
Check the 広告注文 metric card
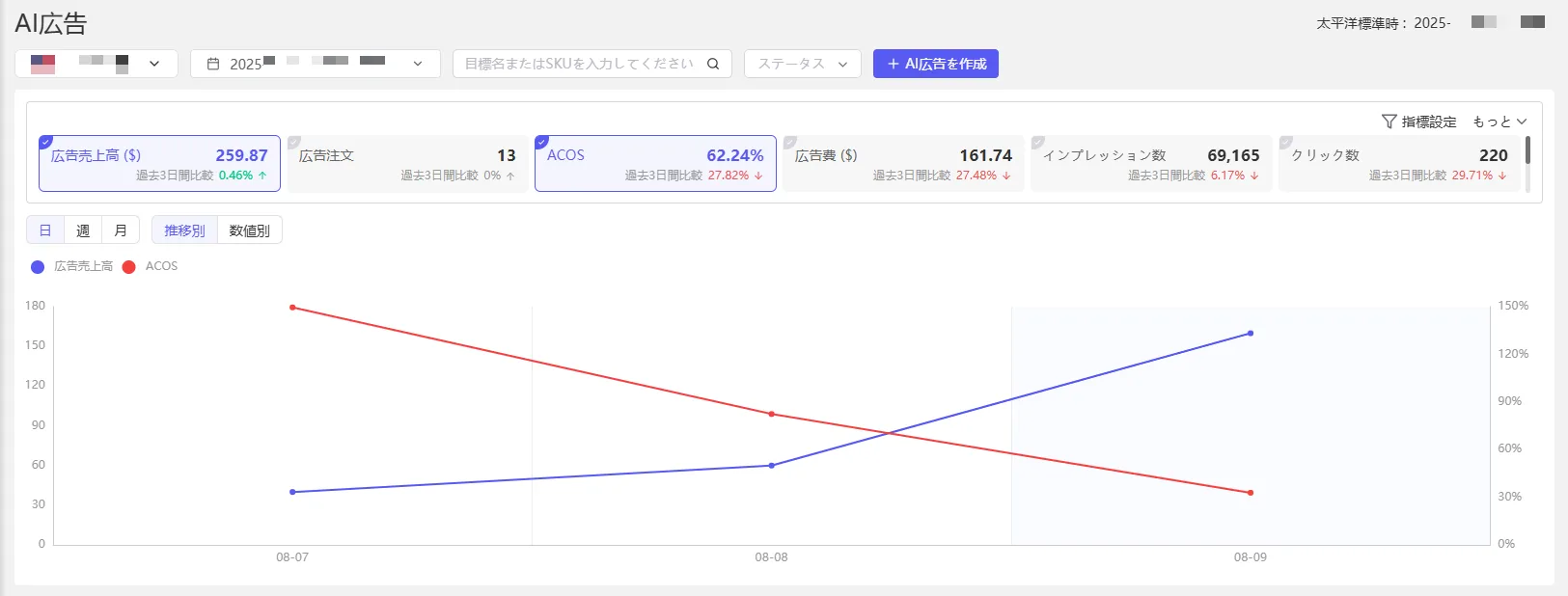[x=294, y=142]
